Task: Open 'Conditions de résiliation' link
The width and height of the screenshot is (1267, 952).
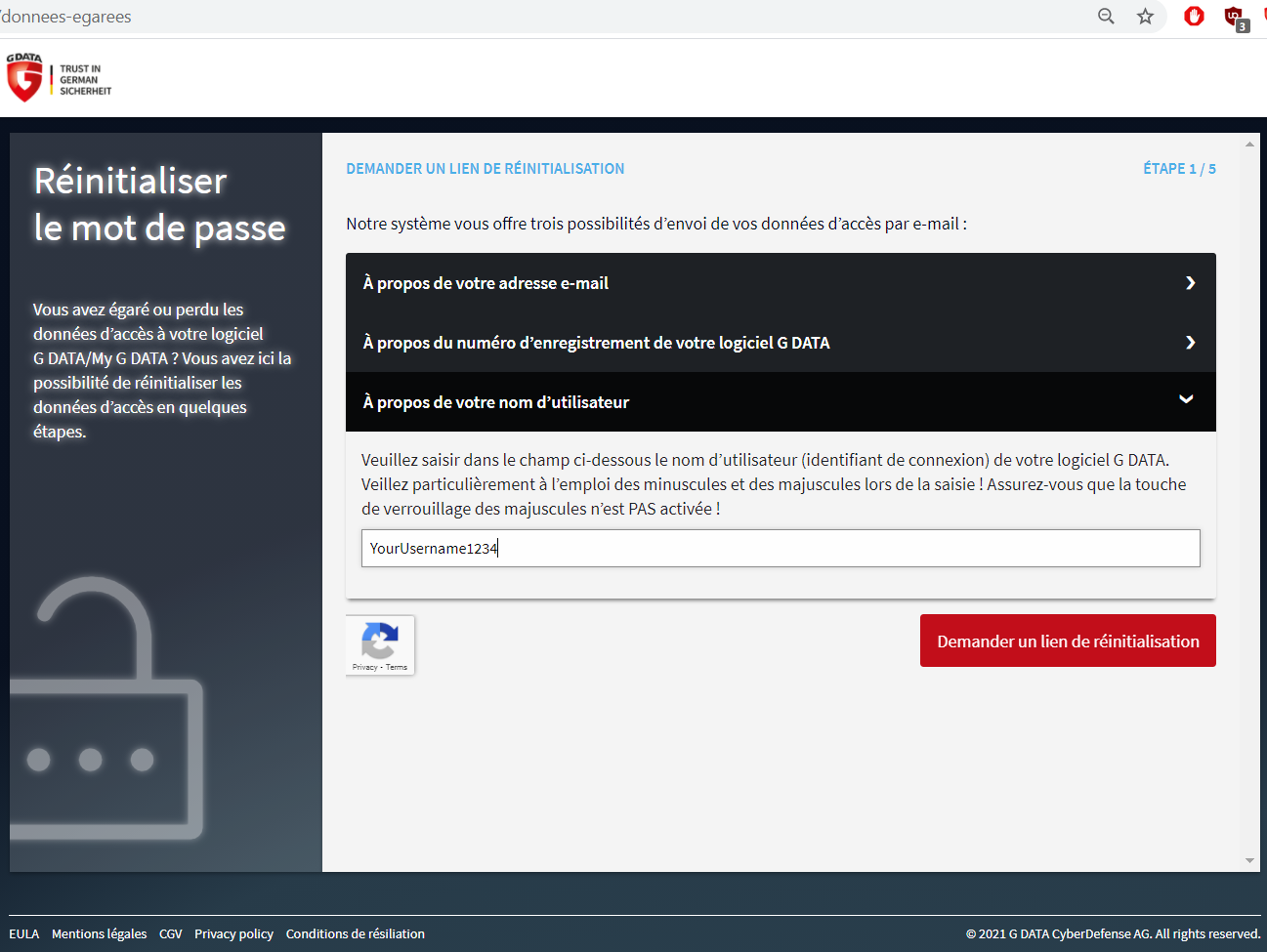Action: point(356,934)
